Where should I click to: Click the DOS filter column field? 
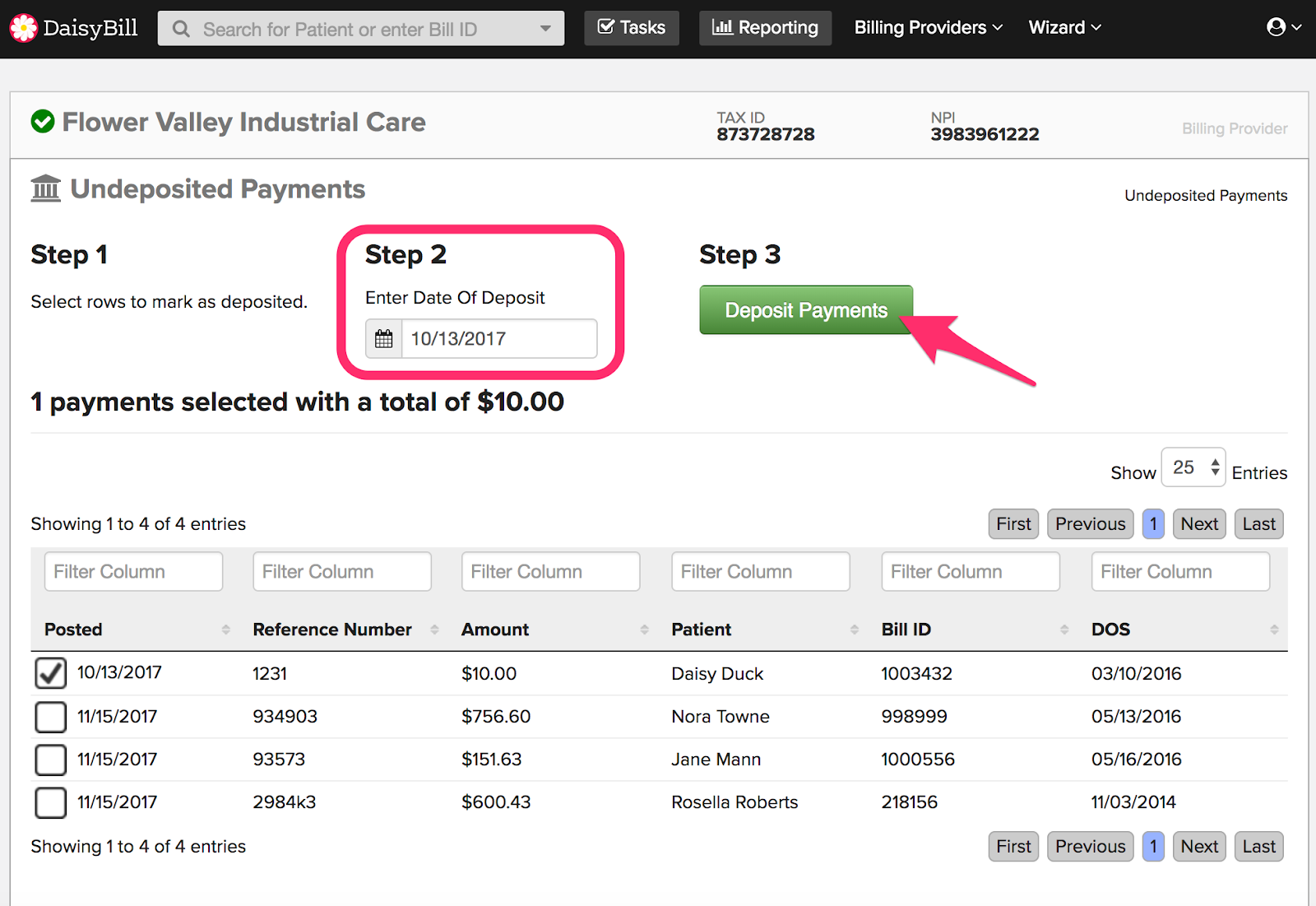tap(1180, 571)
